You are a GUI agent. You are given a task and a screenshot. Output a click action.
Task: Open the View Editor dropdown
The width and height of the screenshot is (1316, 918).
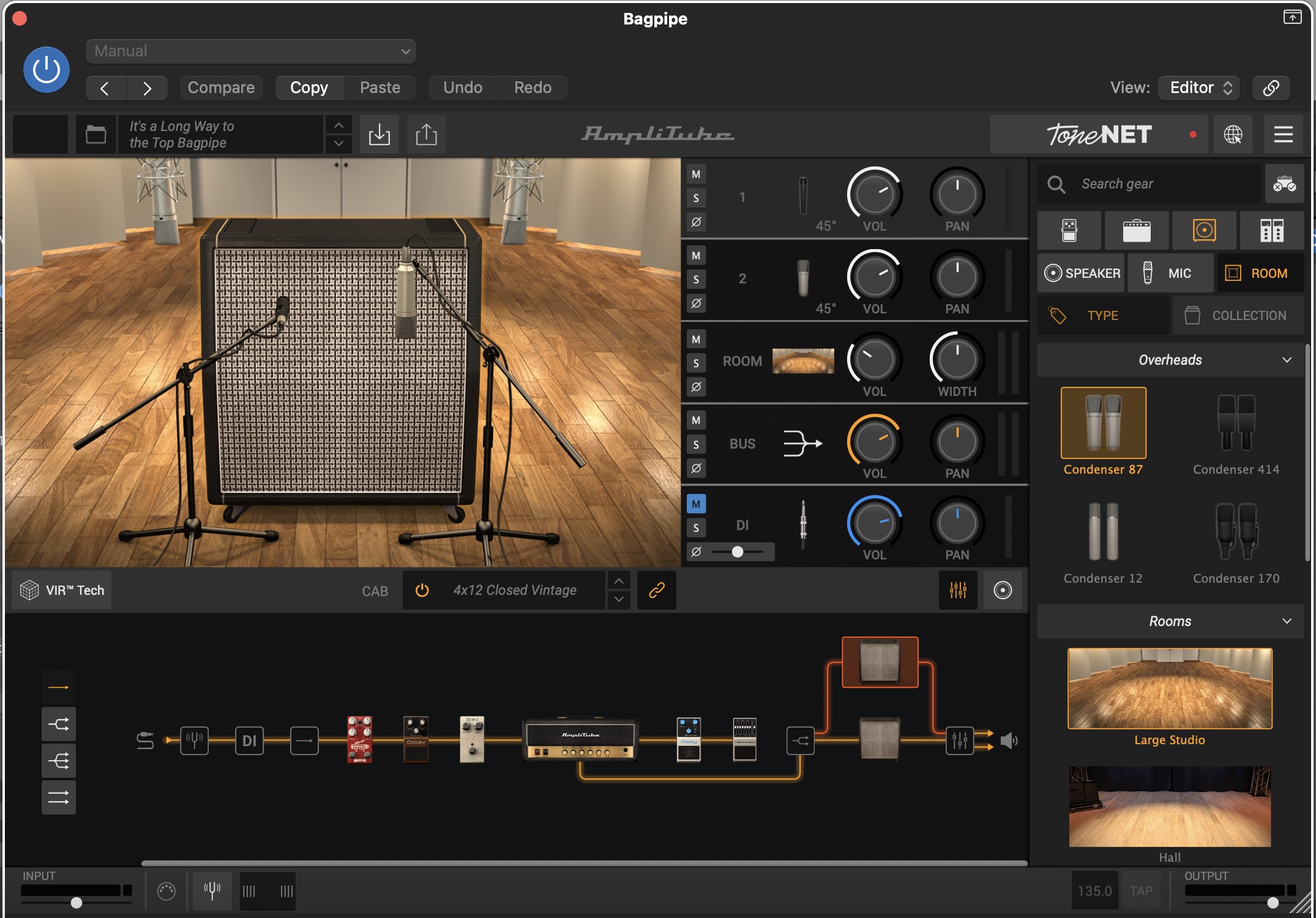click(x=1199, y=88)
